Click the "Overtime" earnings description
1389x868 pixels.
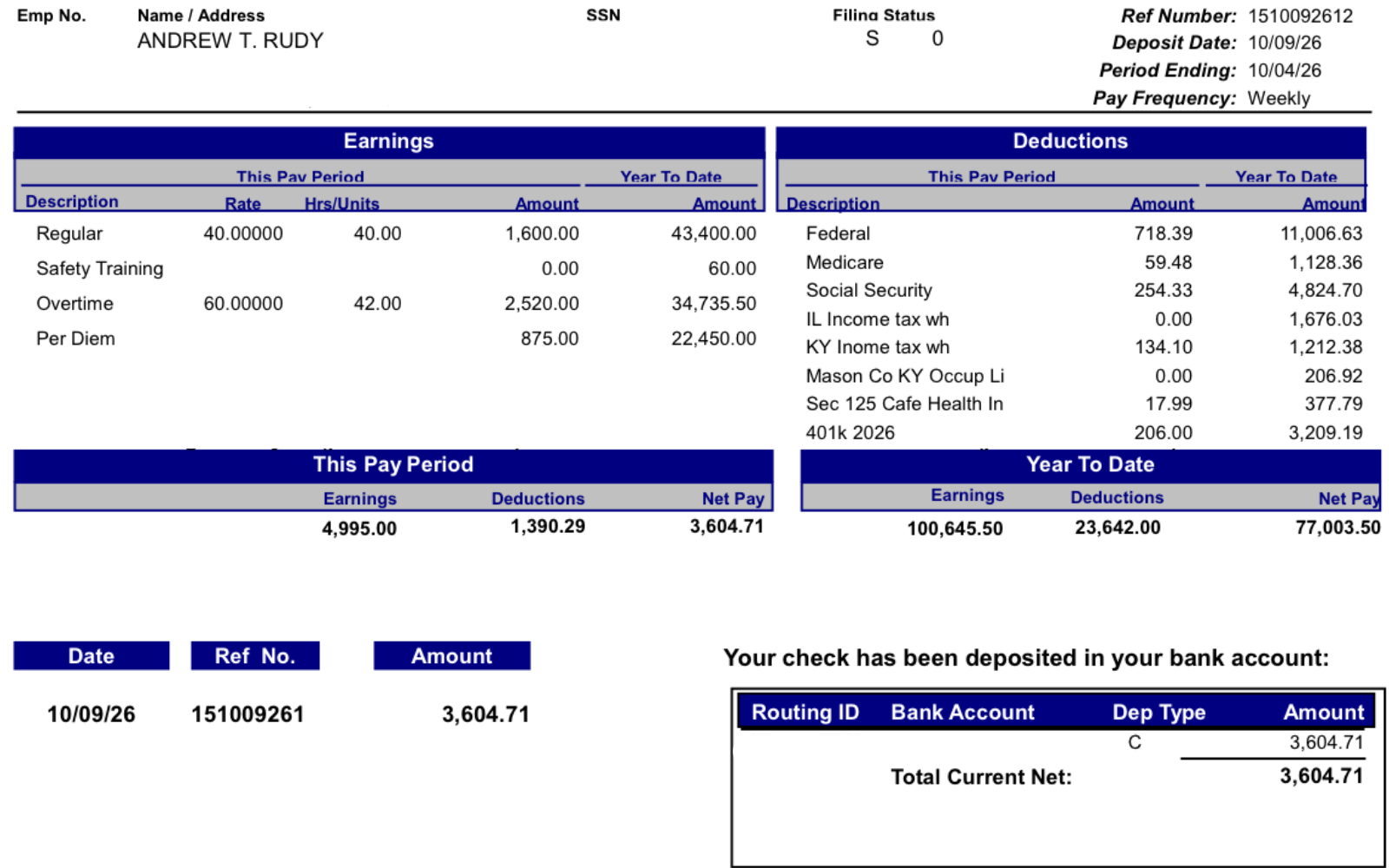coord(75,304)
